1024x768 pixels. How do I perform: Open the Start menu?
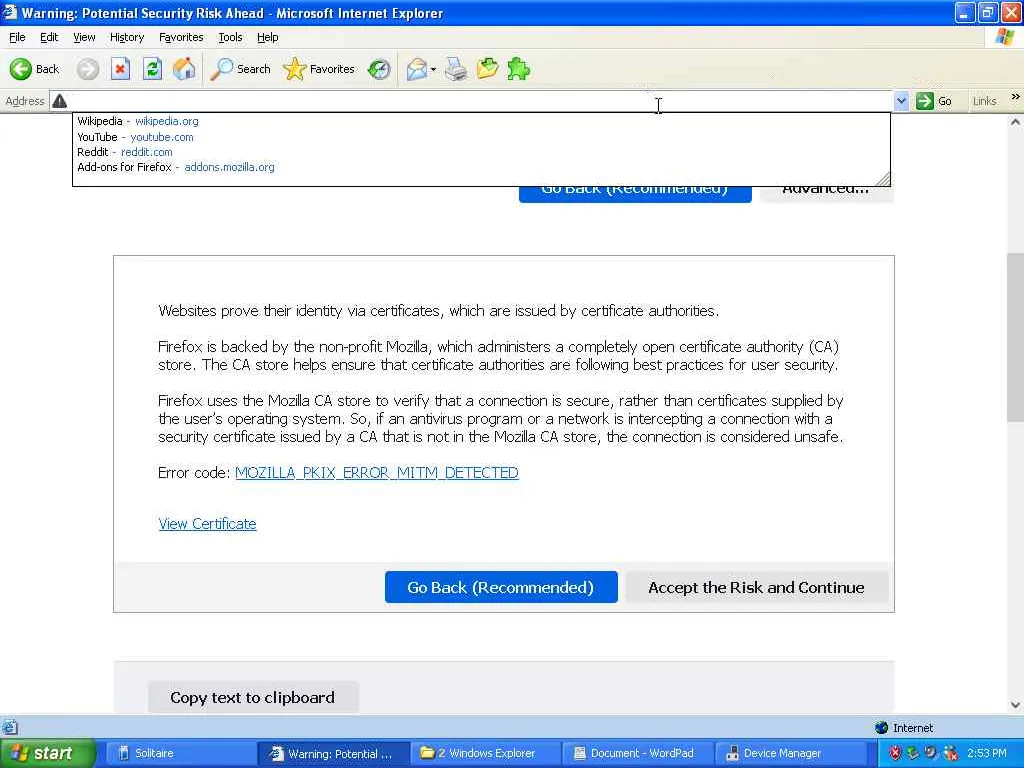point(47,753)
